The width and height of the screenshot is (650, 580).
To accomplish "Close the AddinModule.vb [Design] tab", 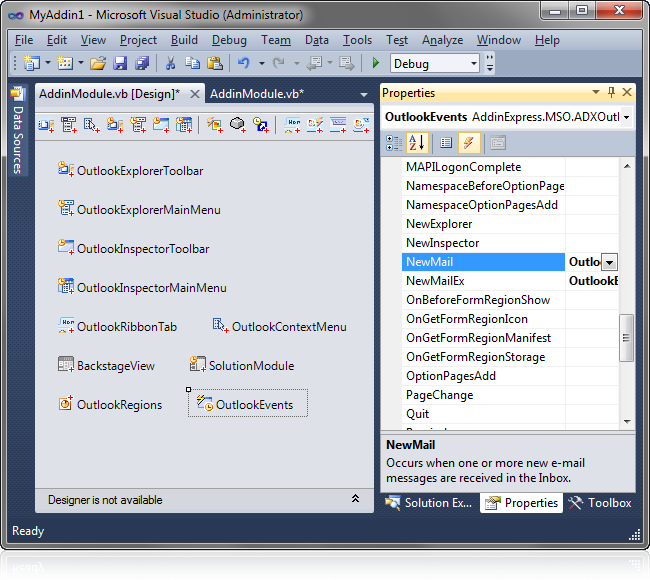I will click(195, 95).
